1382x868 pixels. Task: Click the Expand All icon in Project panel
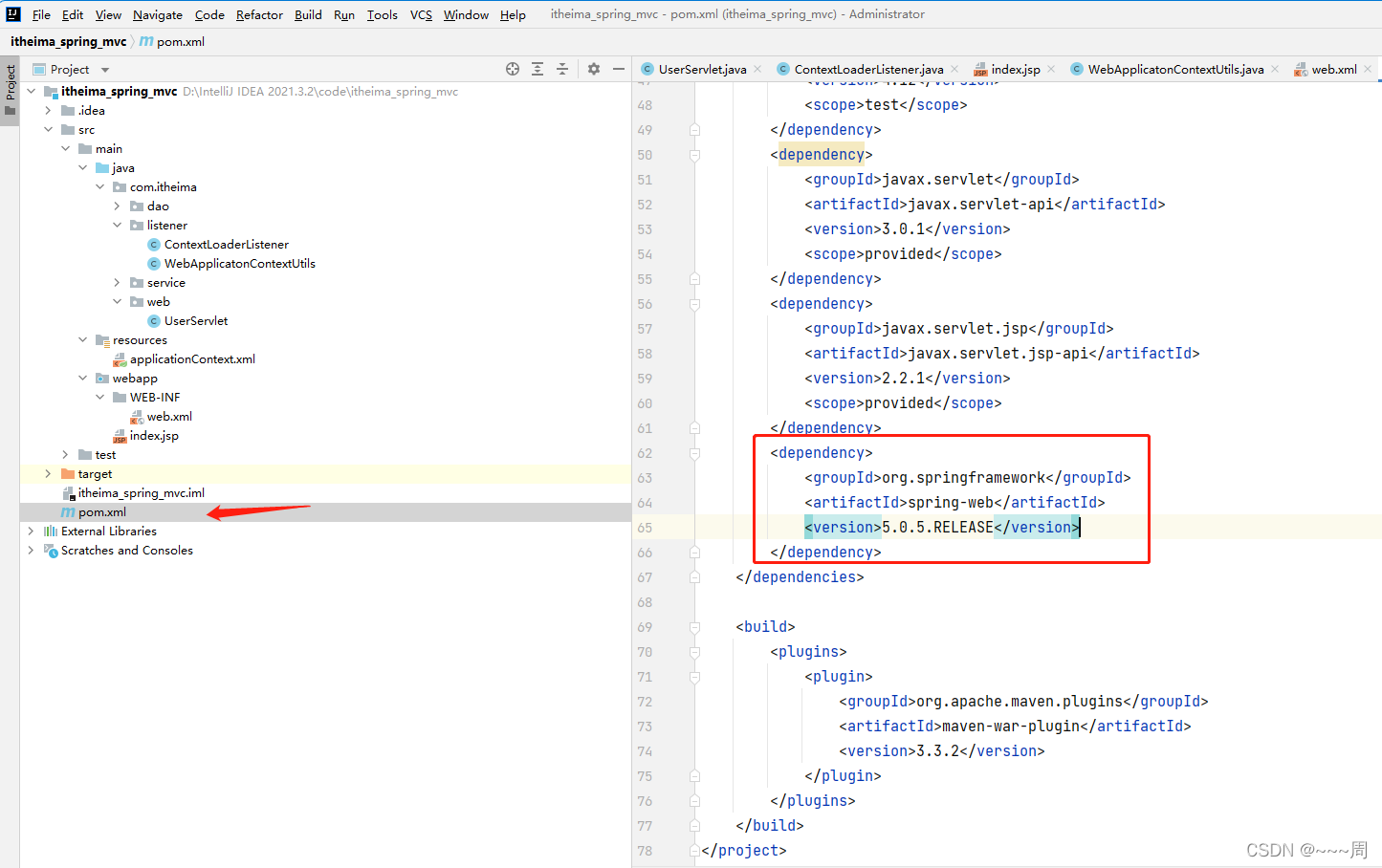coord(537,69)
